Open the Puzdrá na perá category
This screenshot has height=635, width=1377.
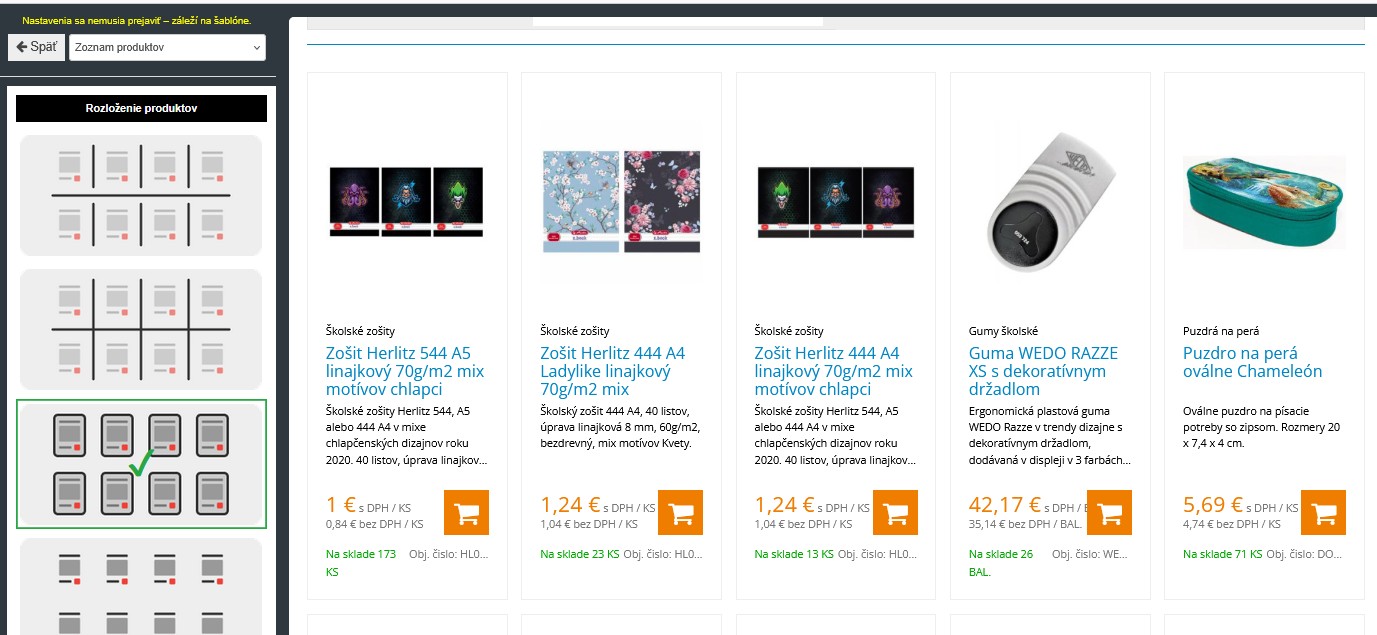coord(1221,331)
